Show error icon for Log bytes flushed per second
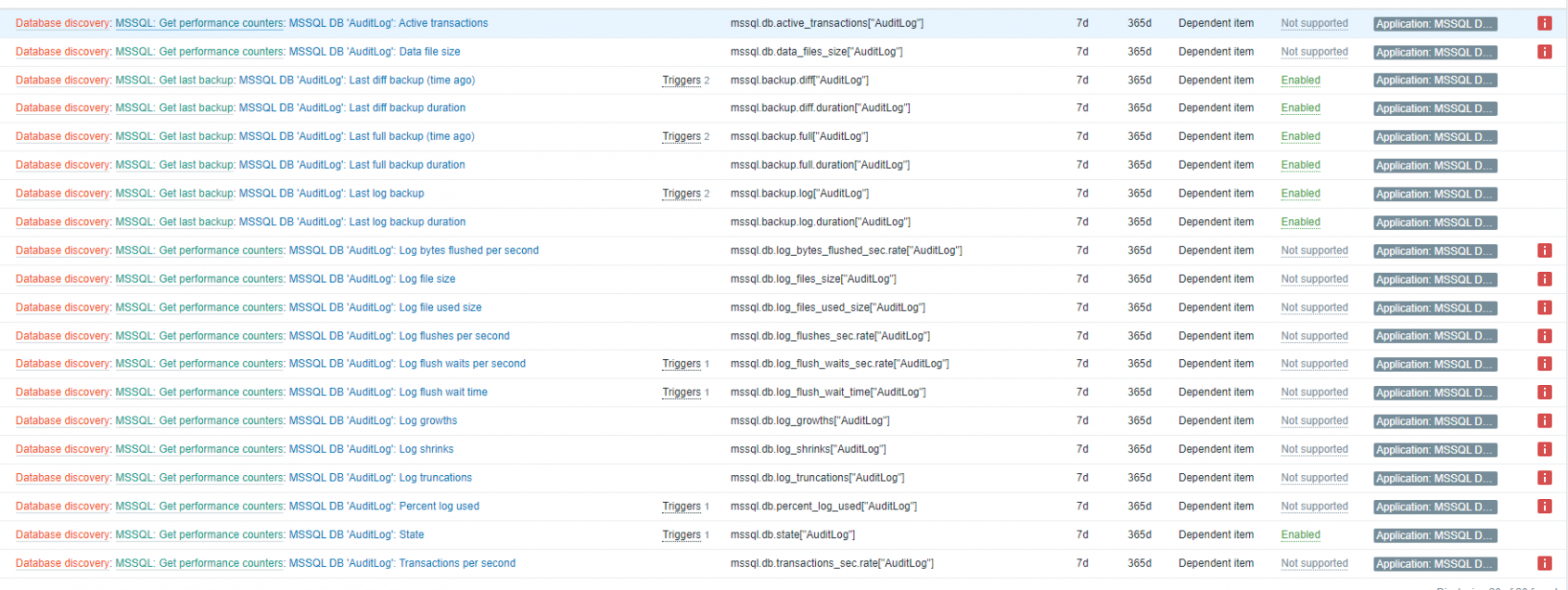 coord(1544,250)
